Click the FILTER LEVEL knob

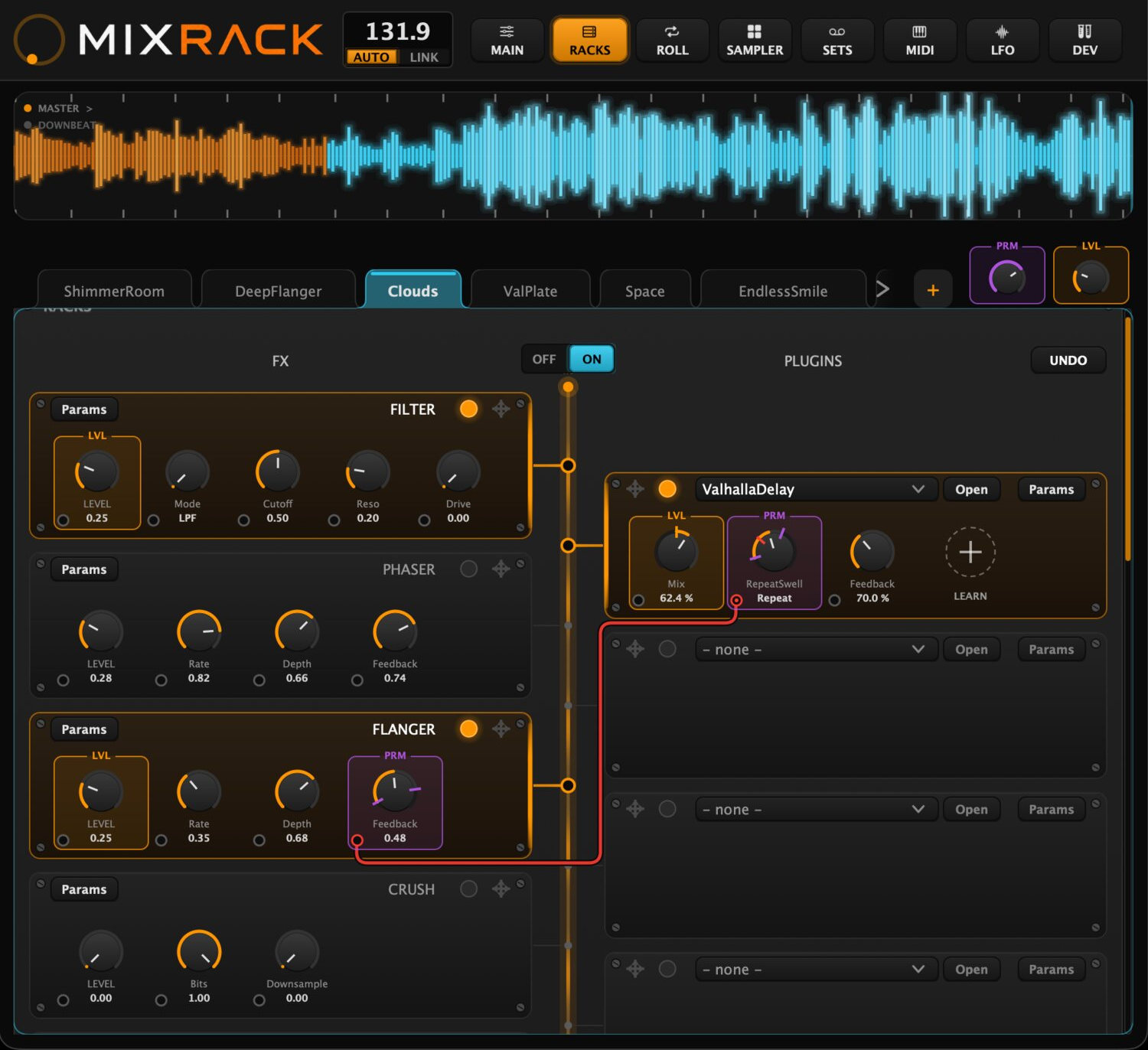[97, 471]
